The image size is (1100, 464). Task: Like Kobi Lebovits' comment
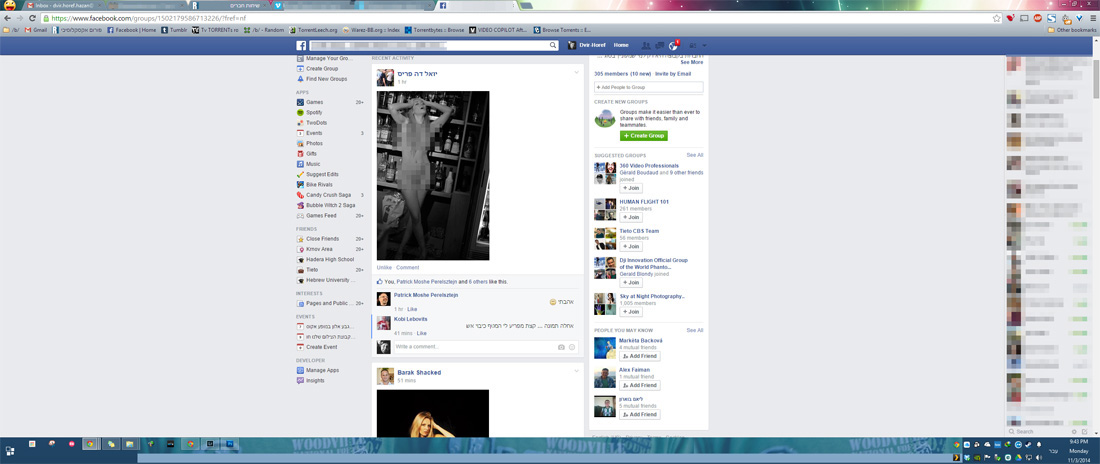pyautogui.click(x=421, y=333)
